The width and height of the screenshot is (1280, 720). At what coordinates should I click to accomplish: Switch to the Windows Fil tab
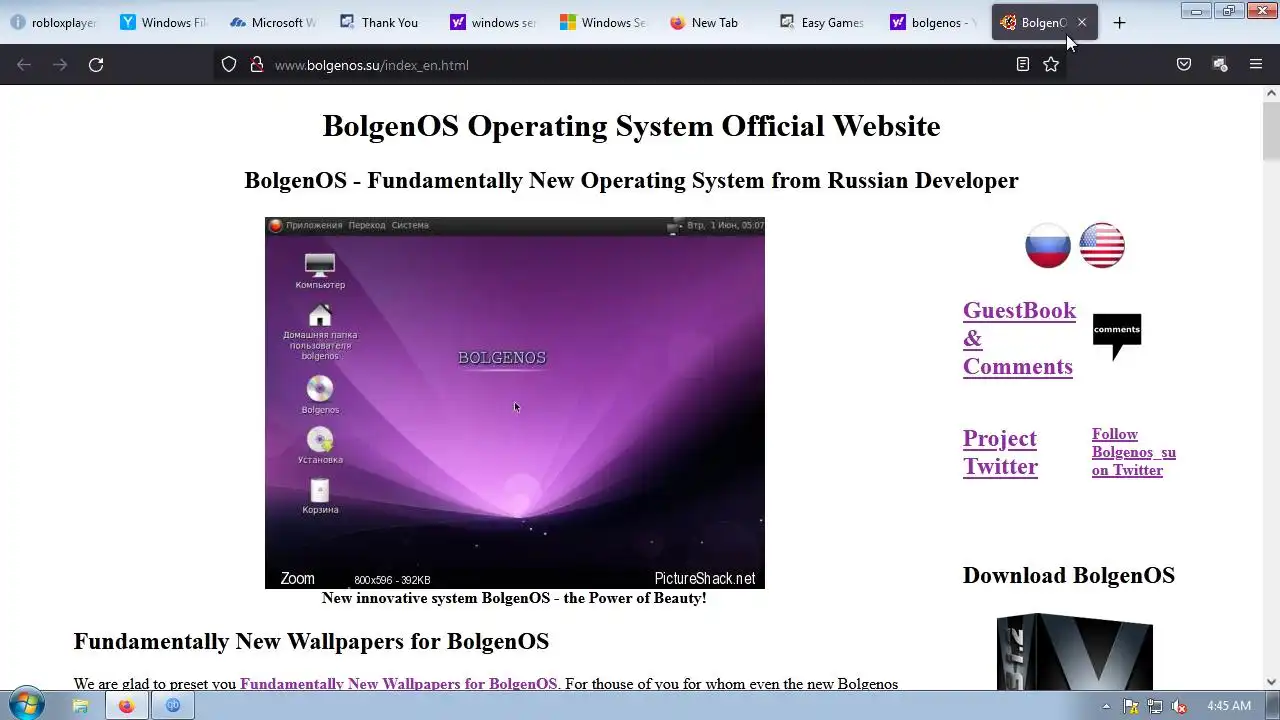(x=165, y=22)
